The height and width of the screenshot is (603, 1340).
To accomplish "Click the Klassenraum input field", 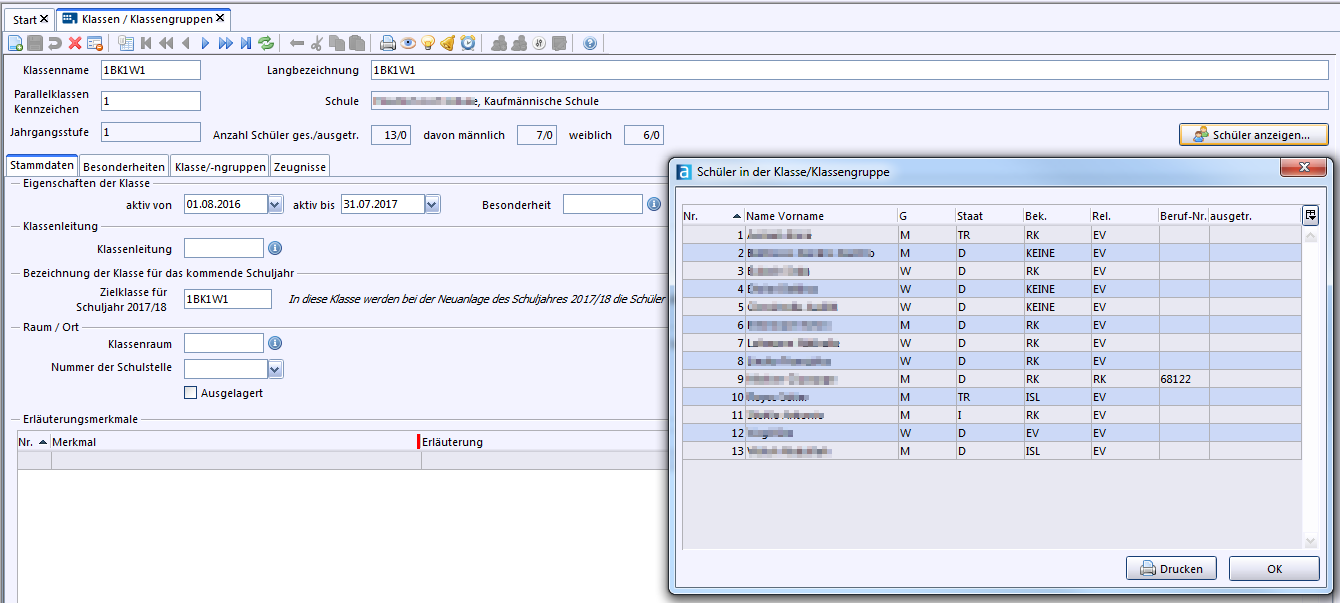I will tap(223, 343).
